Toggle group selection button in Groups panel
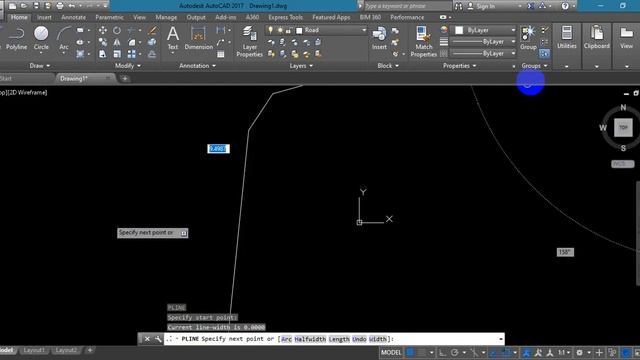This screenshot has width=640, height=360. pos(544,53)
